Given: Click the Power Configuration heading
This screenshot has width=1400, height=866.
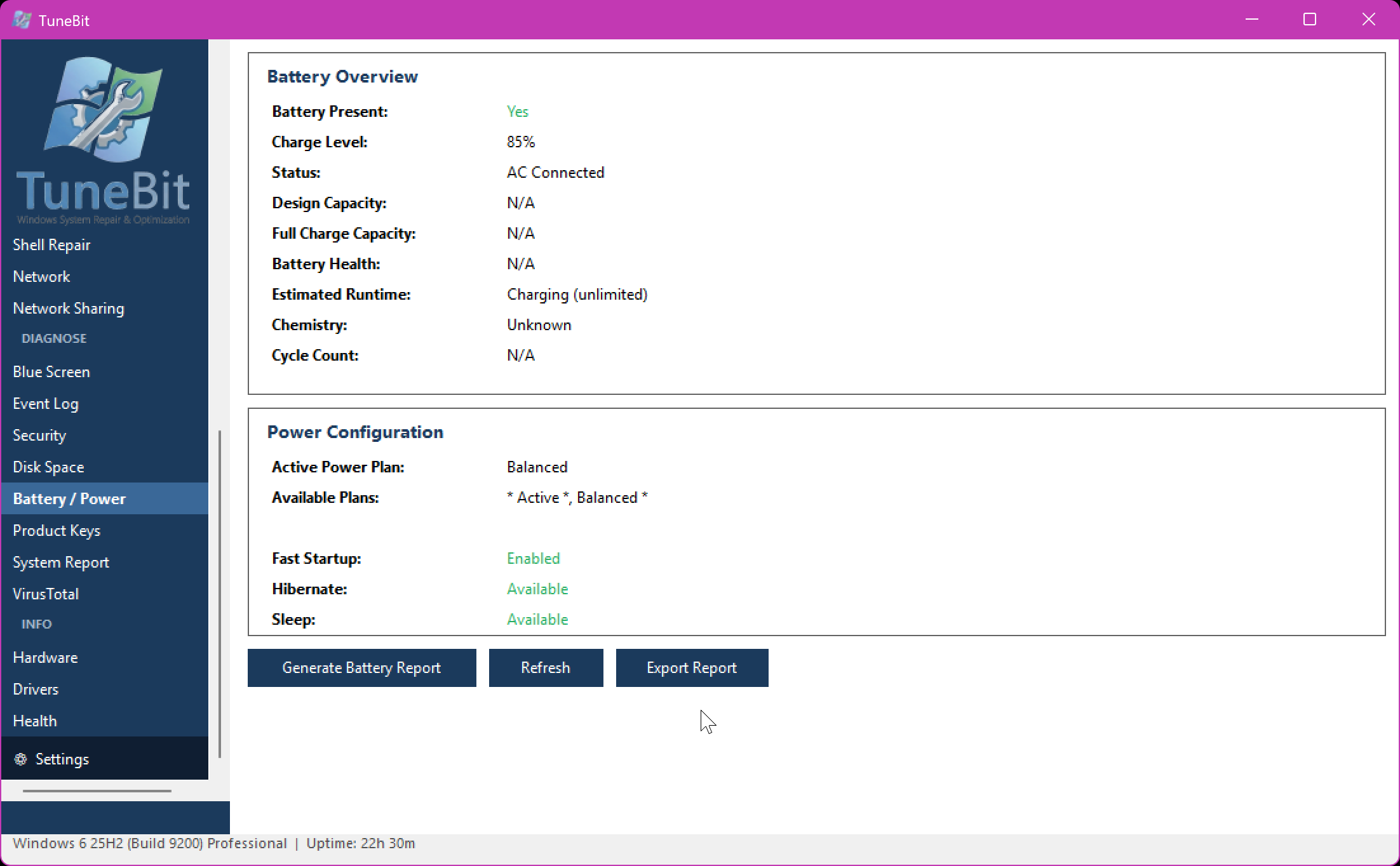Looking at the screenshot, I should click(x=355, y=432).
